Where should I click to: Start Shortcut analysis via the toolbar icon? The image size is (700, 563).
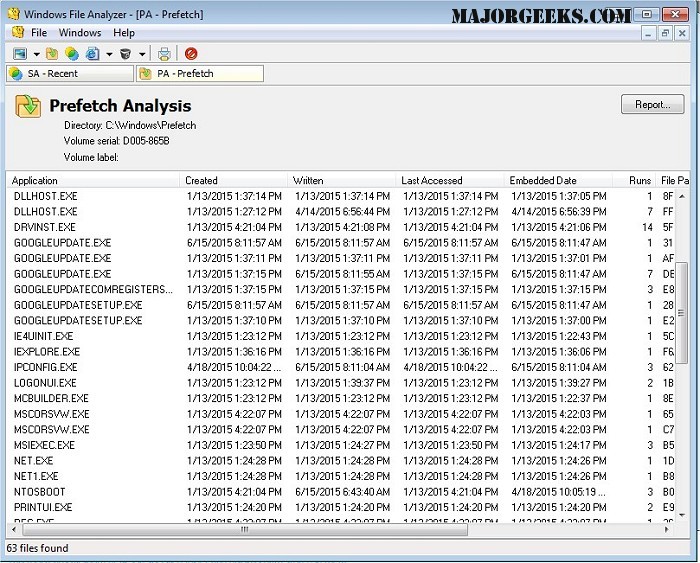[x=72, y=54]
